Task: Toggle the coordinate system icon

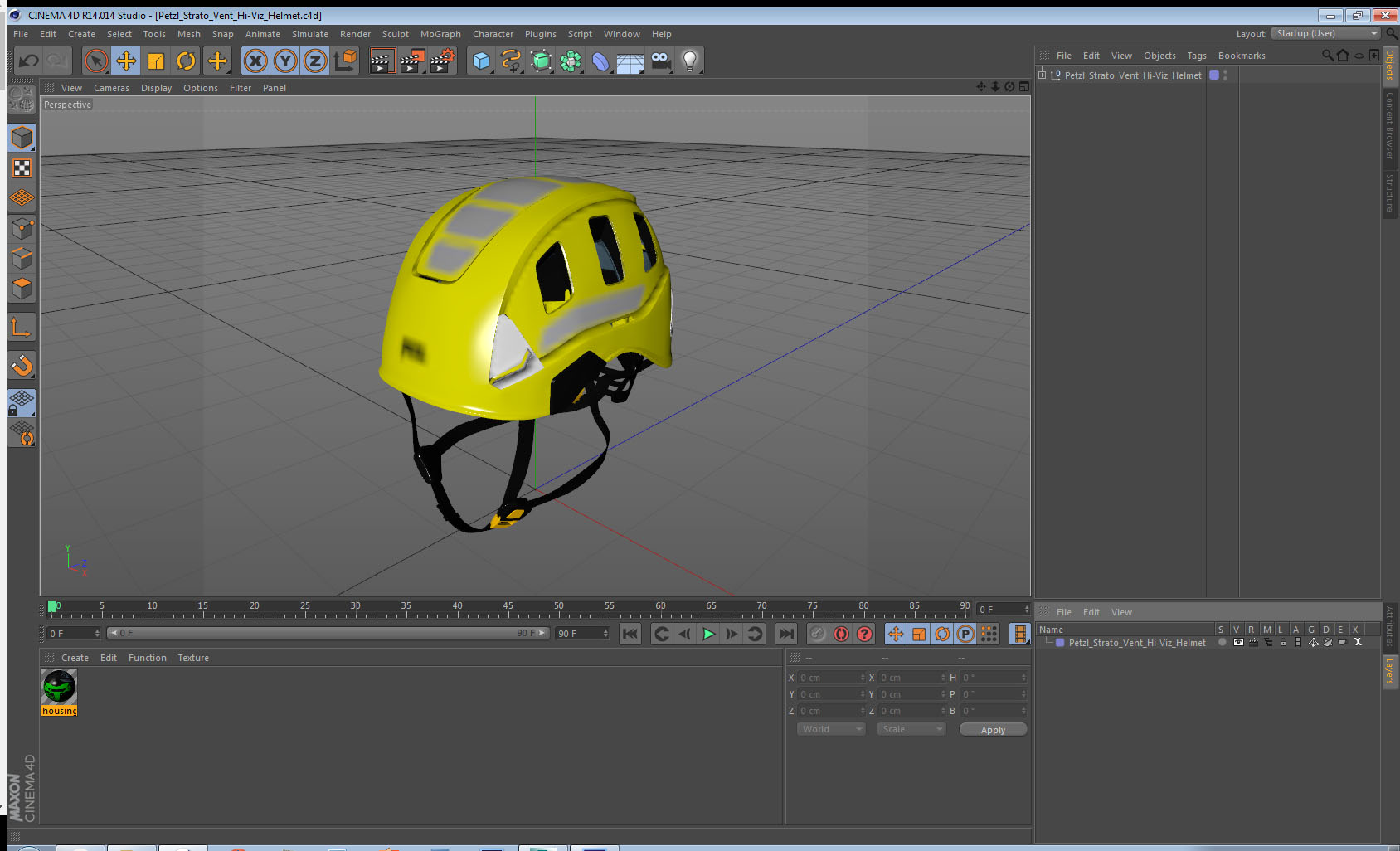Action: (x=345, y=61)
